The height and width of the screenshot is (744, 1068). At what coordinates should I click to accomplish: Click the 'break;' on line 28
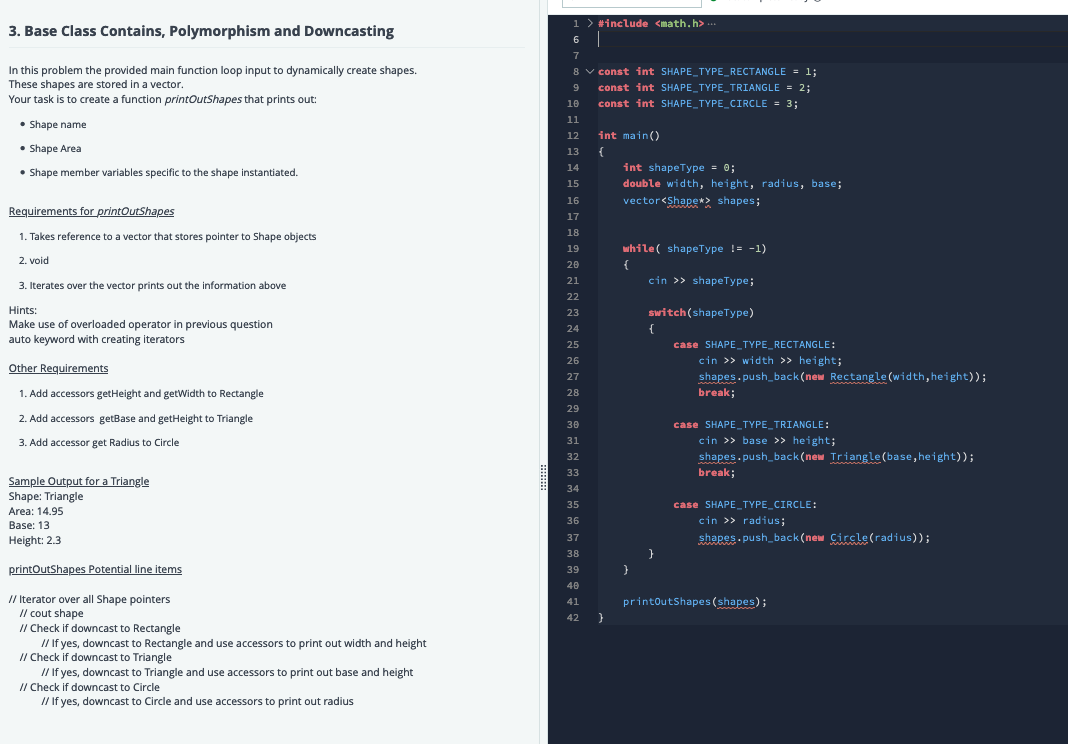coord(717,393)
